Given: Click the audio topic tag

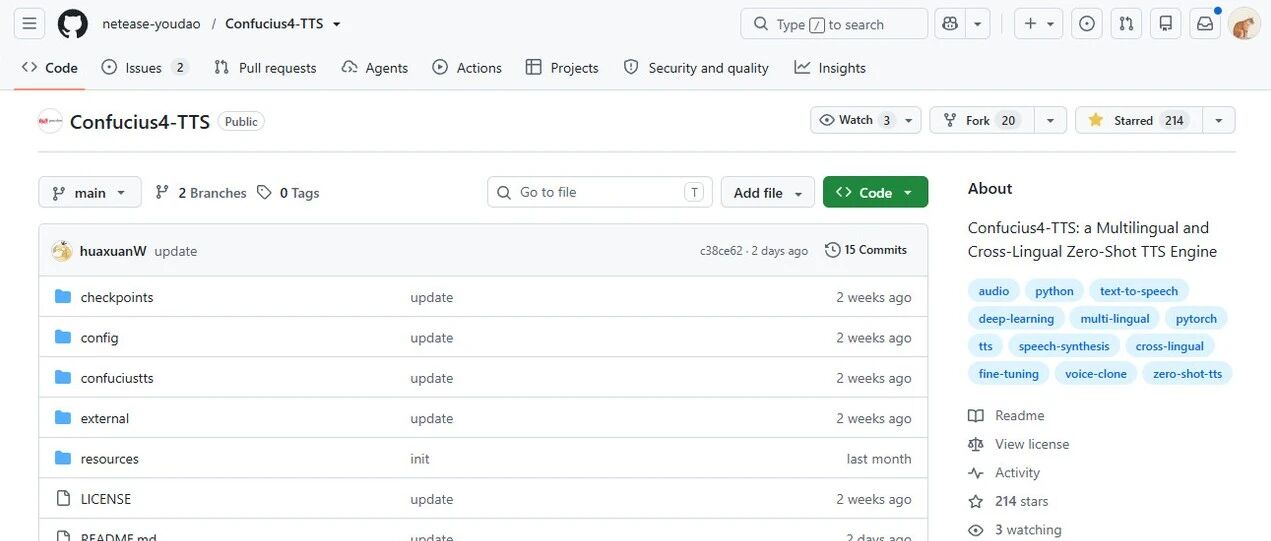Looking at the screenshot, I should click(x=994, y=291).
